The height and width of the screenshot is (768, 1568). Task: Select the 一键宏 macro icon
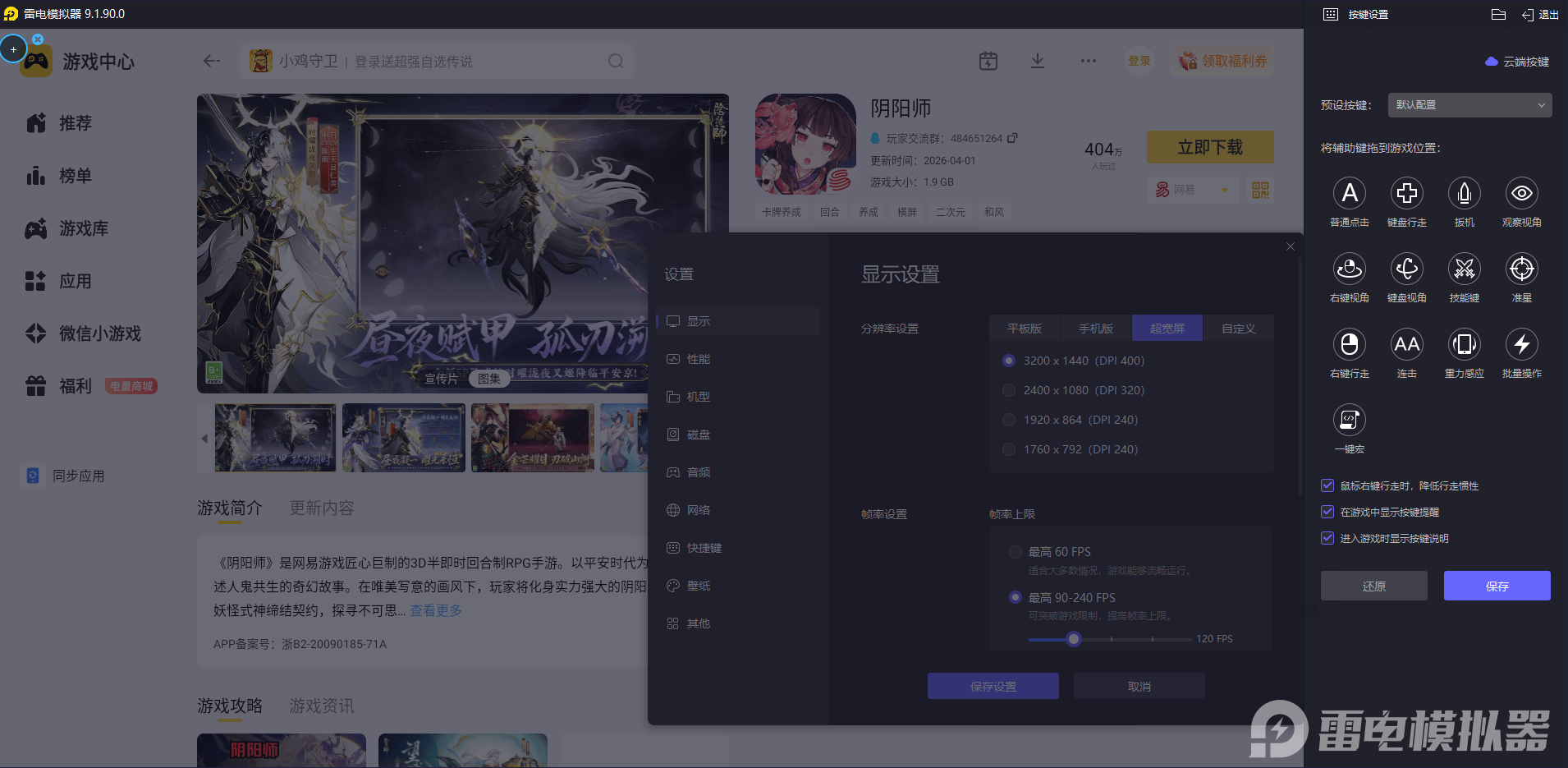pos(1349,421)
